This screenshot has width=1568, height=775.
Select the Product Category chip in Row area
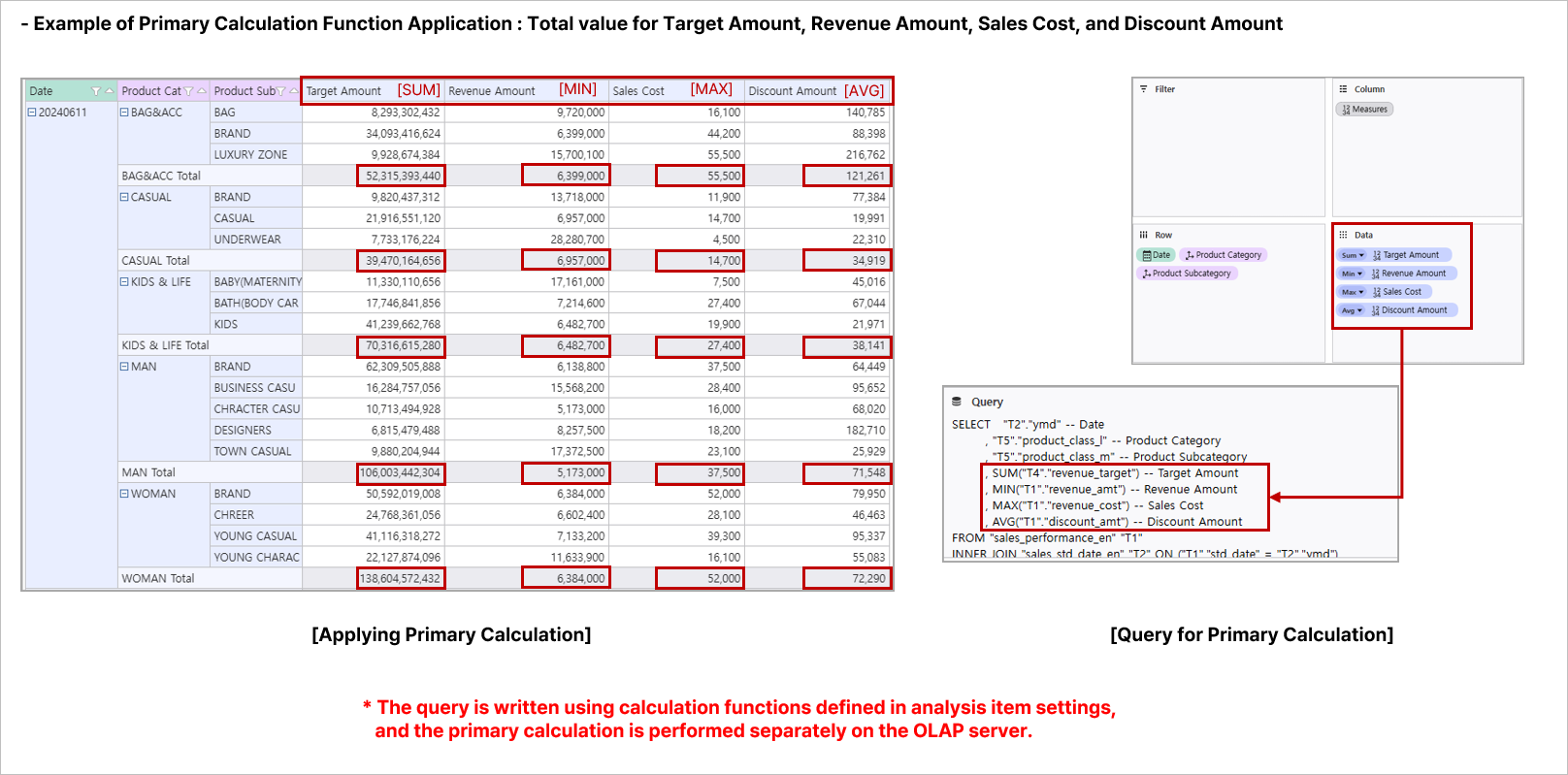click(1223, 255)
